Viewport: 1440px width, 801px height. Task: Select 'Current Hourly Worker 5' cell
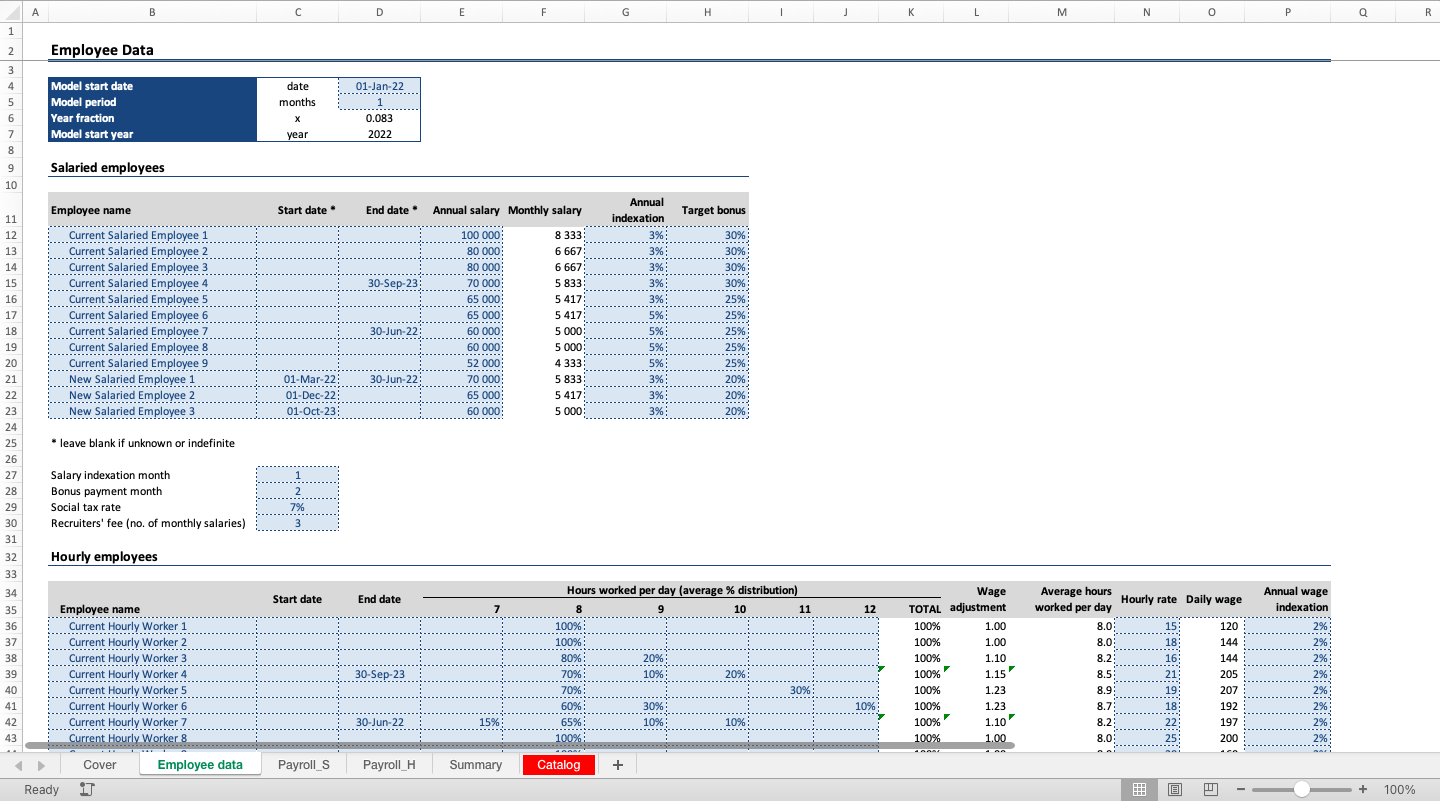tap(152, 690)
